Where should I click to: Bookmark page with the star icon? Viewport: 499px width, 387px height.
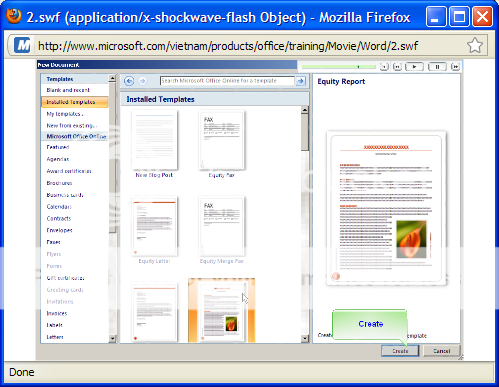(475, 46)
